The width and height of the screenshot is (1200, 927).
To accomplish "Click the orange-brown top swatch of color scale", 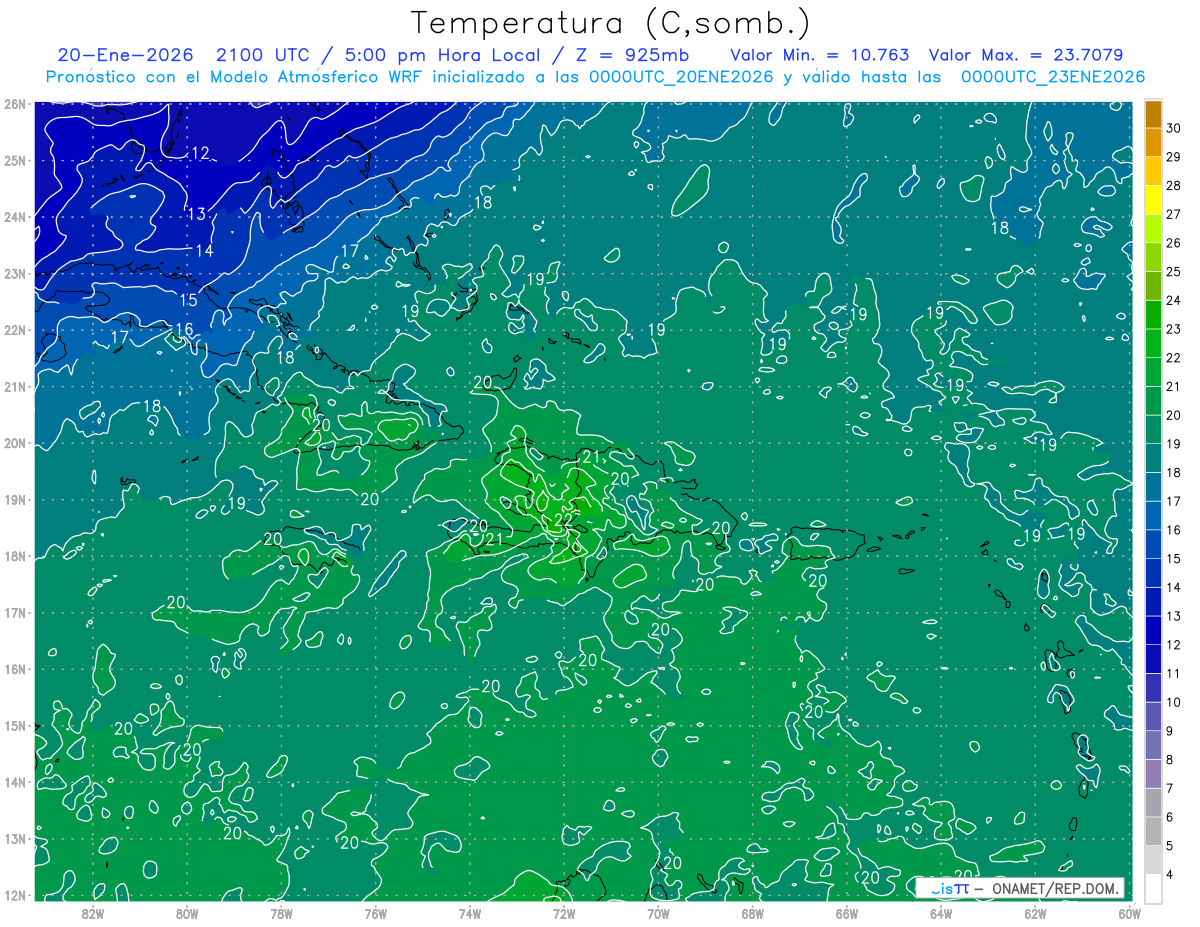I will (1153, 115).
